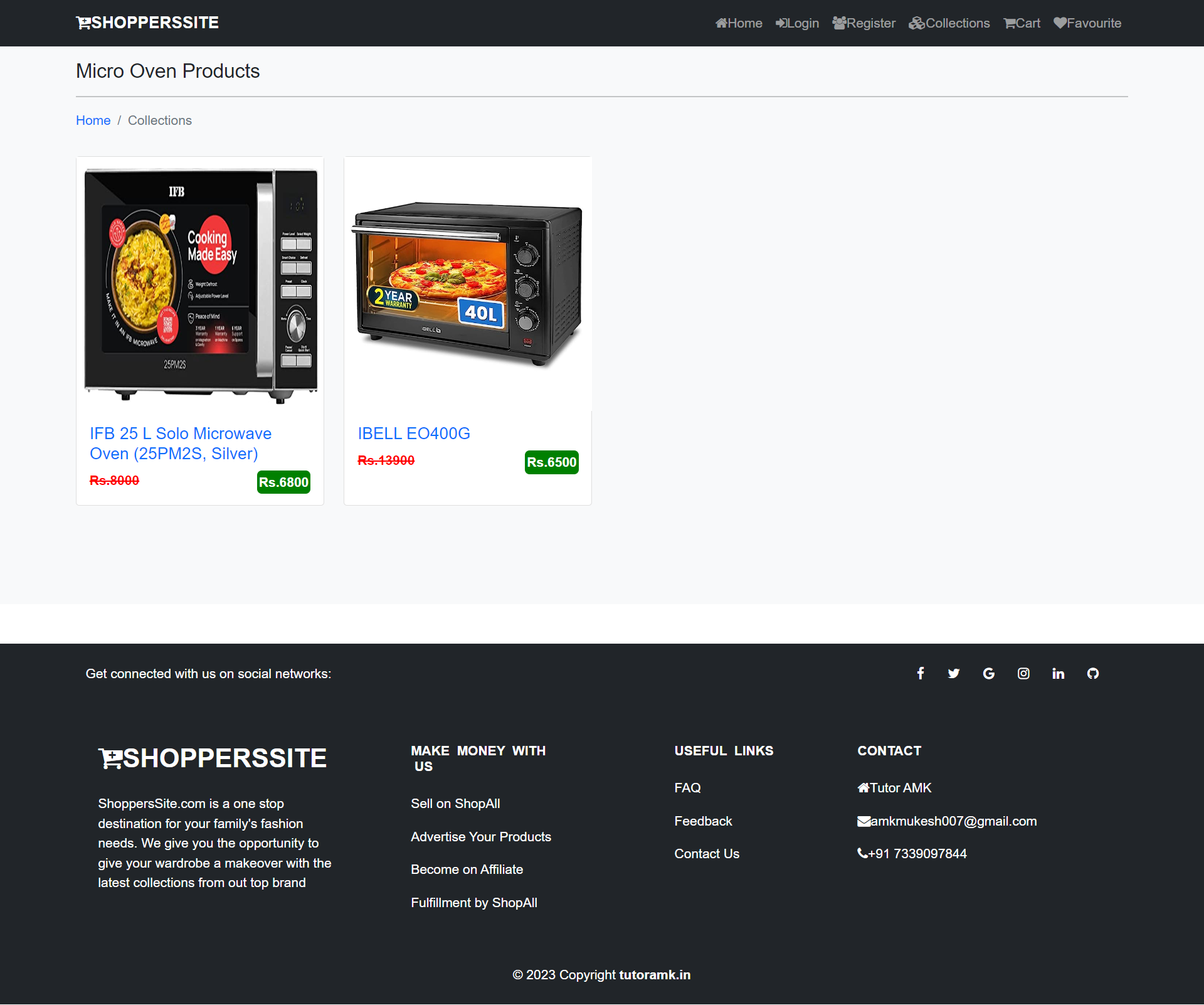The width and height of the screenshot is (1204, 1005).
Task: Click the IFB 25 L Solo Microwave Oven link
Action: (181, 443)
